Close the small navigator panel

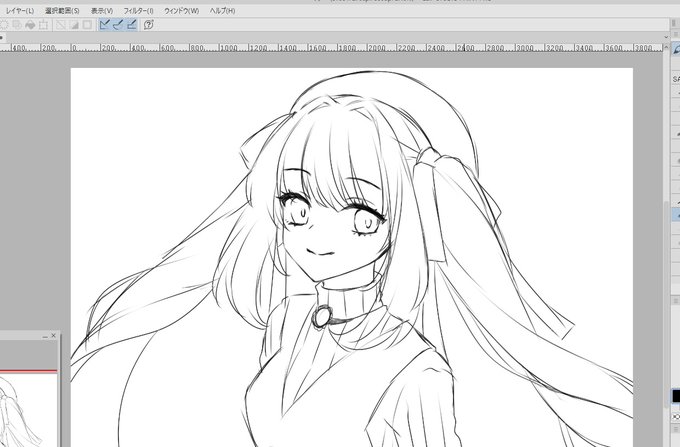pyautogui.click(x=53, y=336)
